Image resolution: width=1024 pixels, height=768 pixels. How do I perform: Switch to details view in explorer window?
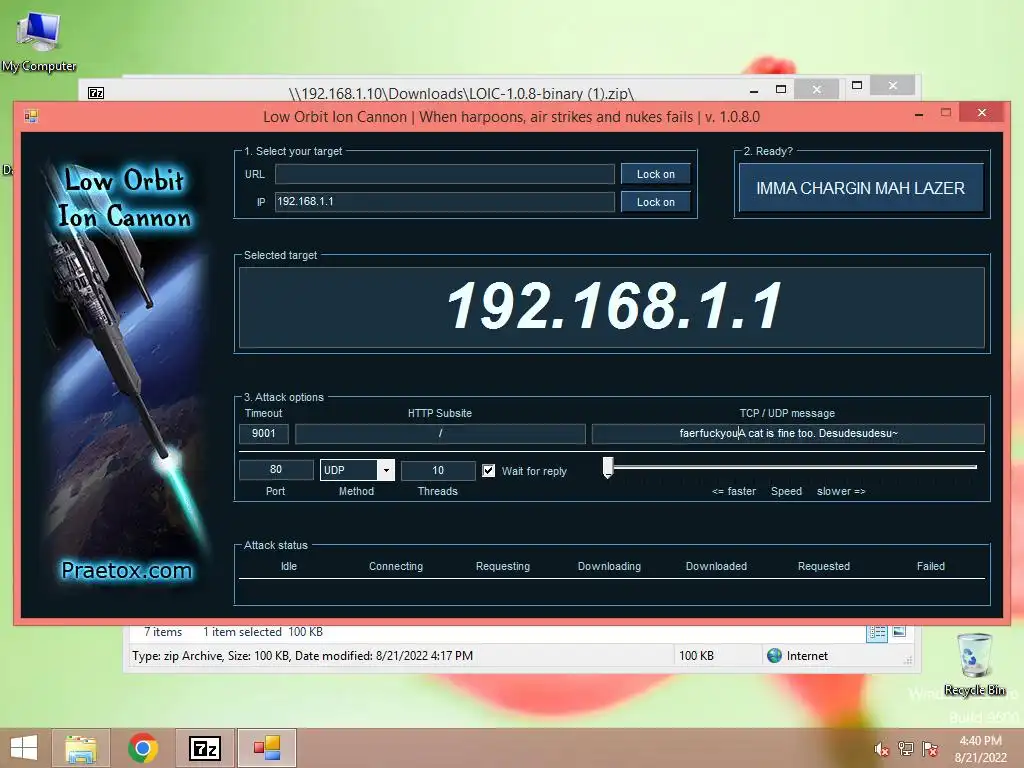click(x=876, y=632)
